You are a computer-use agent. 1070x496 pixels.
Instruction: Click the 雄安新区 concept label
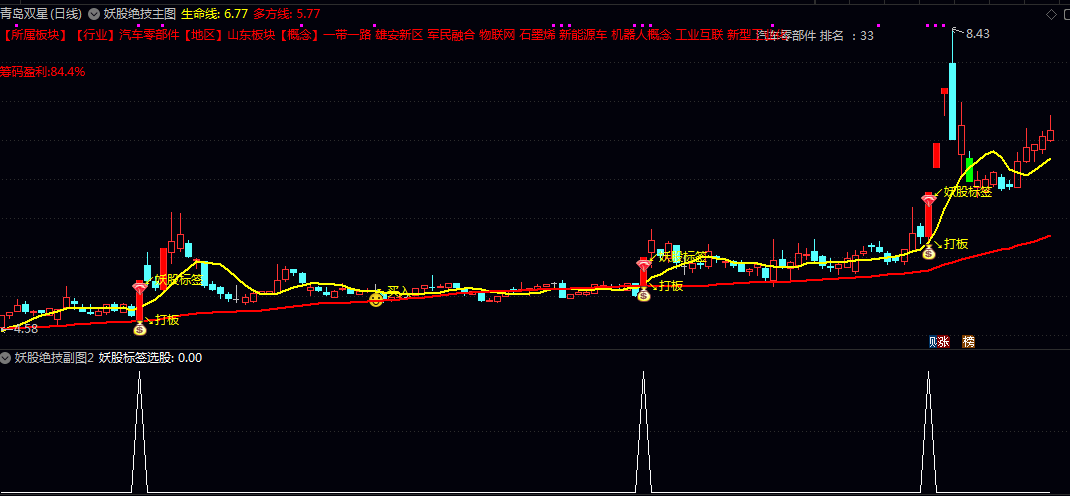coord(399,35)
